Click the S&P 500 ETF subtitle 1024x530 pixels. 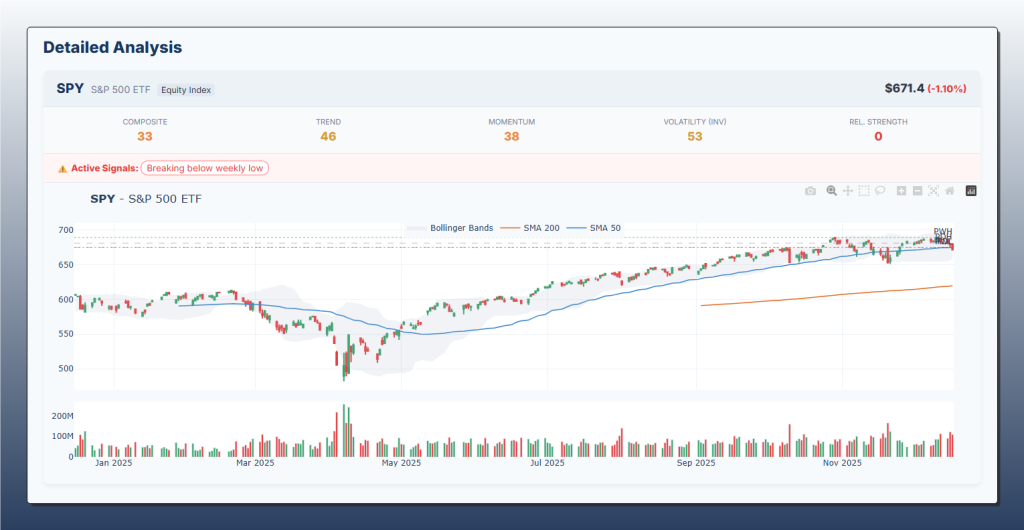(x=121, y=90)
